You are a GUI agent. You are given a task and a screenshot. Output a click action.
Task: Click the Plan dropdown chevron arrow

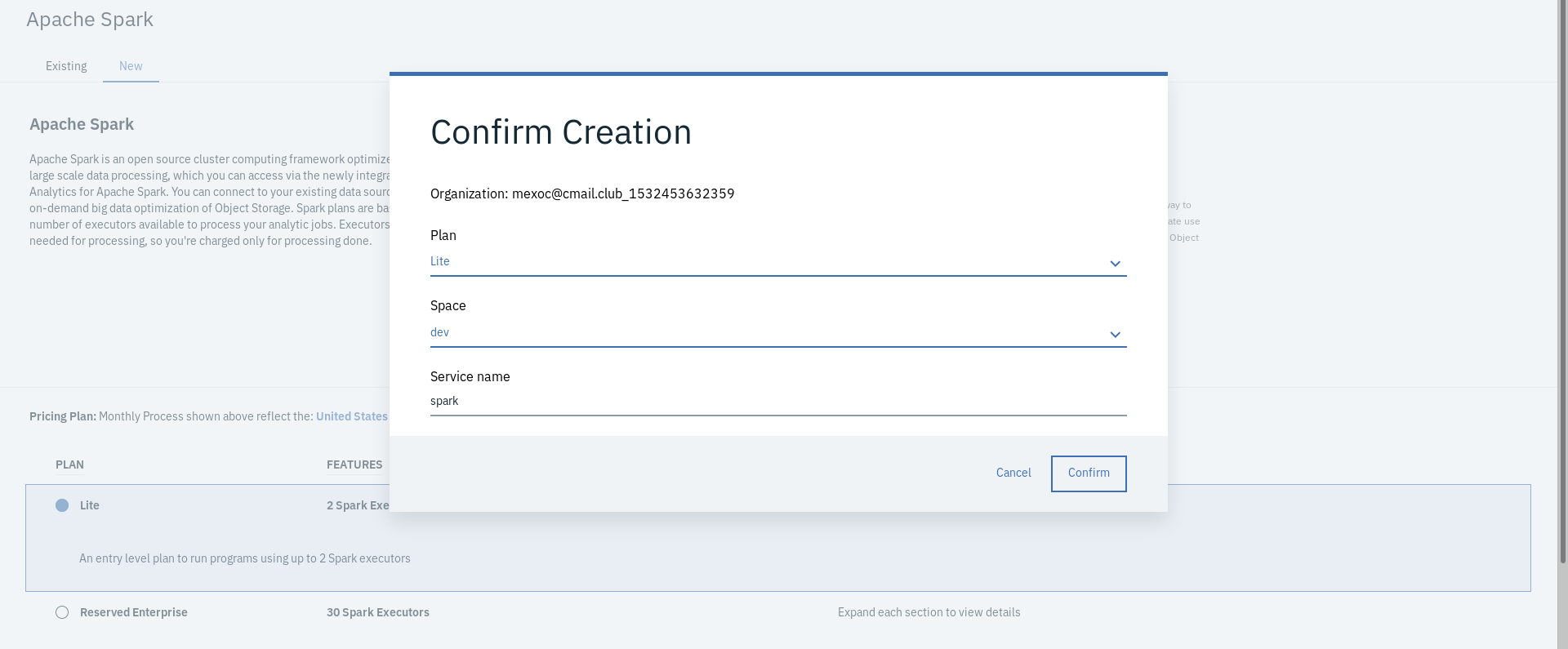(x=1115, y=264)
